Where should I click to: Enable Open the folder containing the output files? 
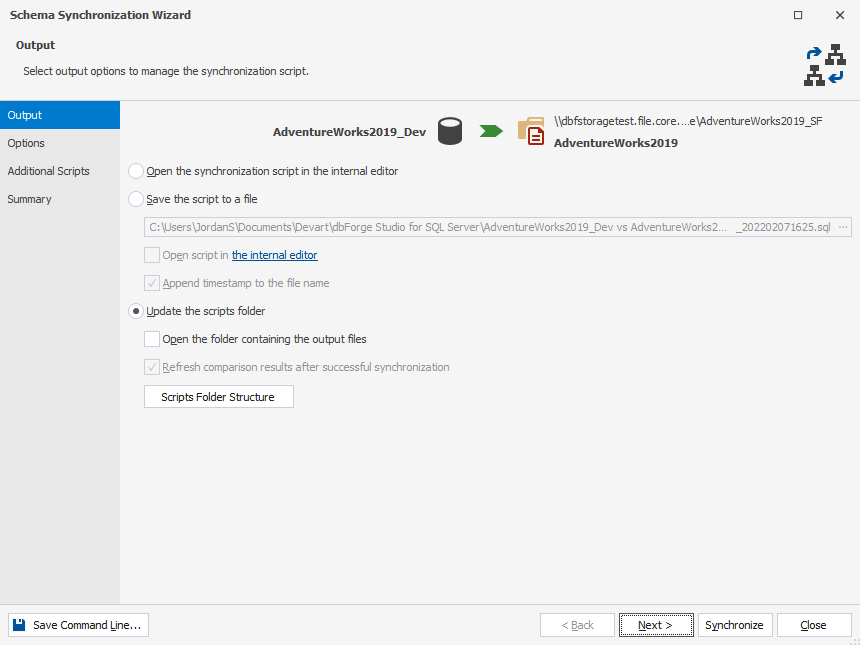tap(152, 339)
